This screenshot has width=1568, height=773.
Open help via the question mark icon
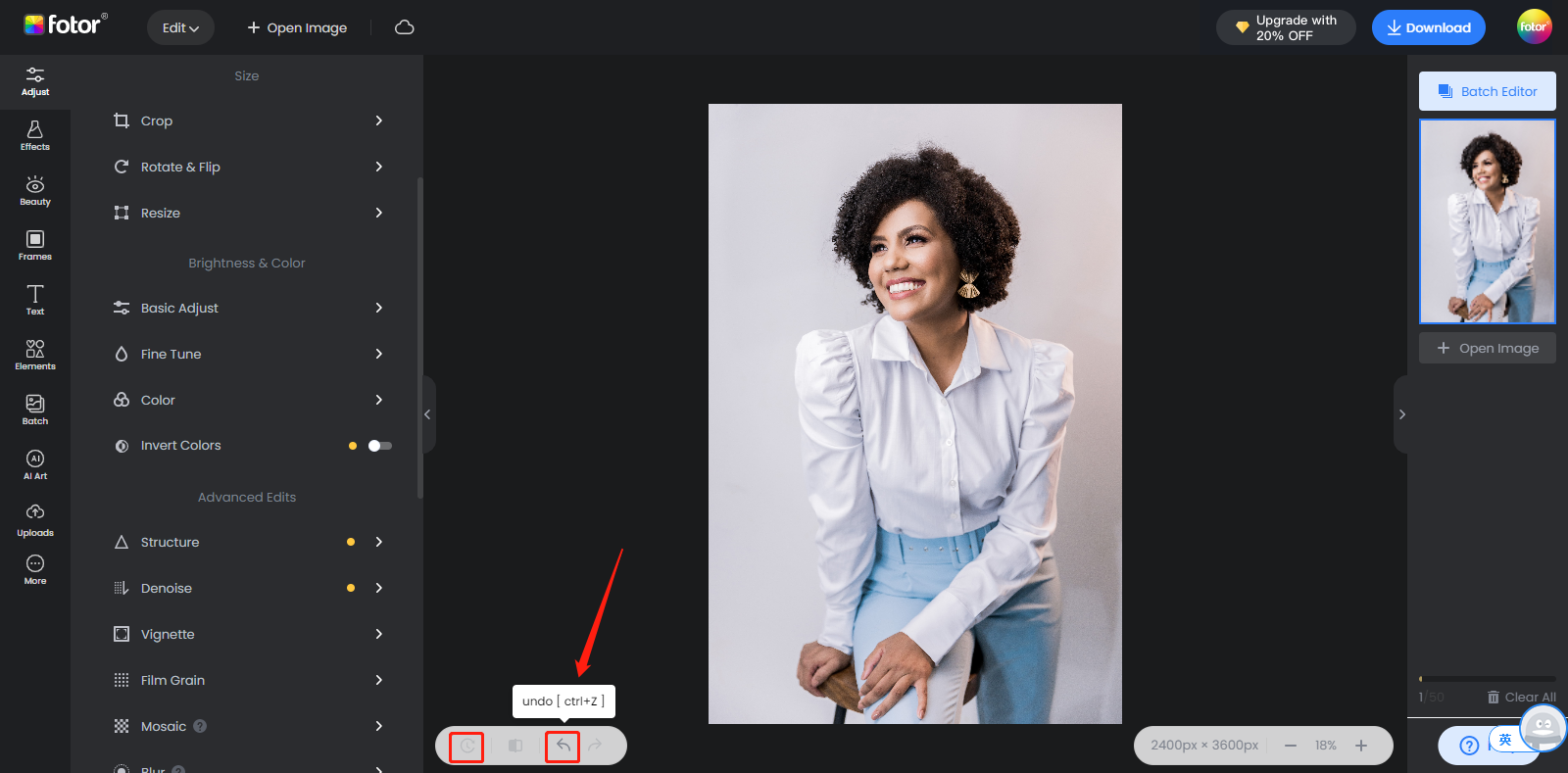[x=1469, y=746]
